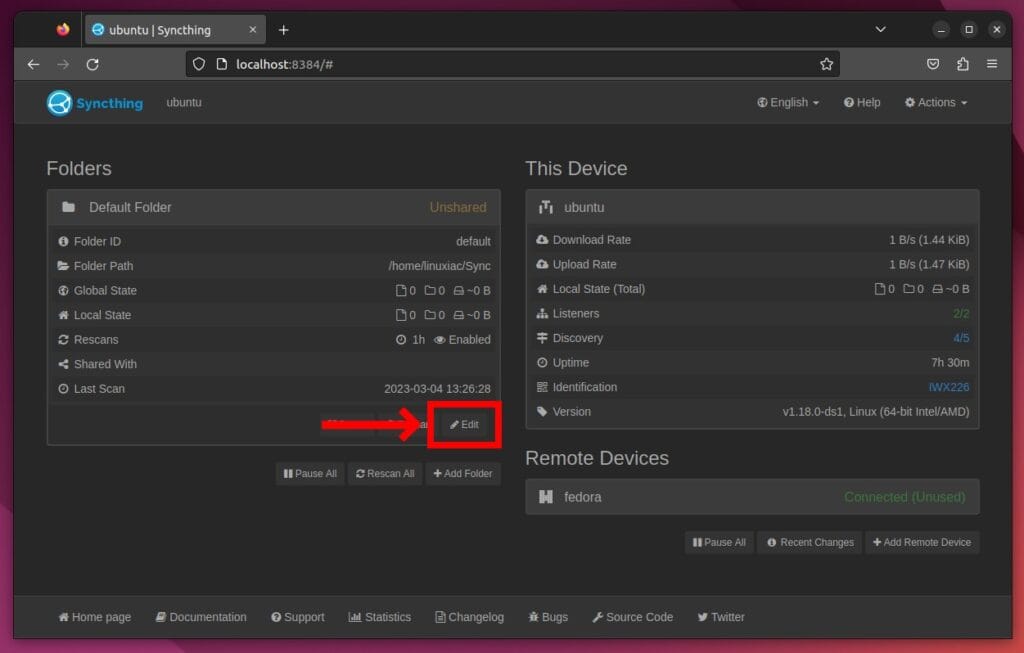Viewport: 1024px width, 653px height.
Task: Click the Discovery 4/5 status
Action: pyautogui.click(x=961, y=338)
